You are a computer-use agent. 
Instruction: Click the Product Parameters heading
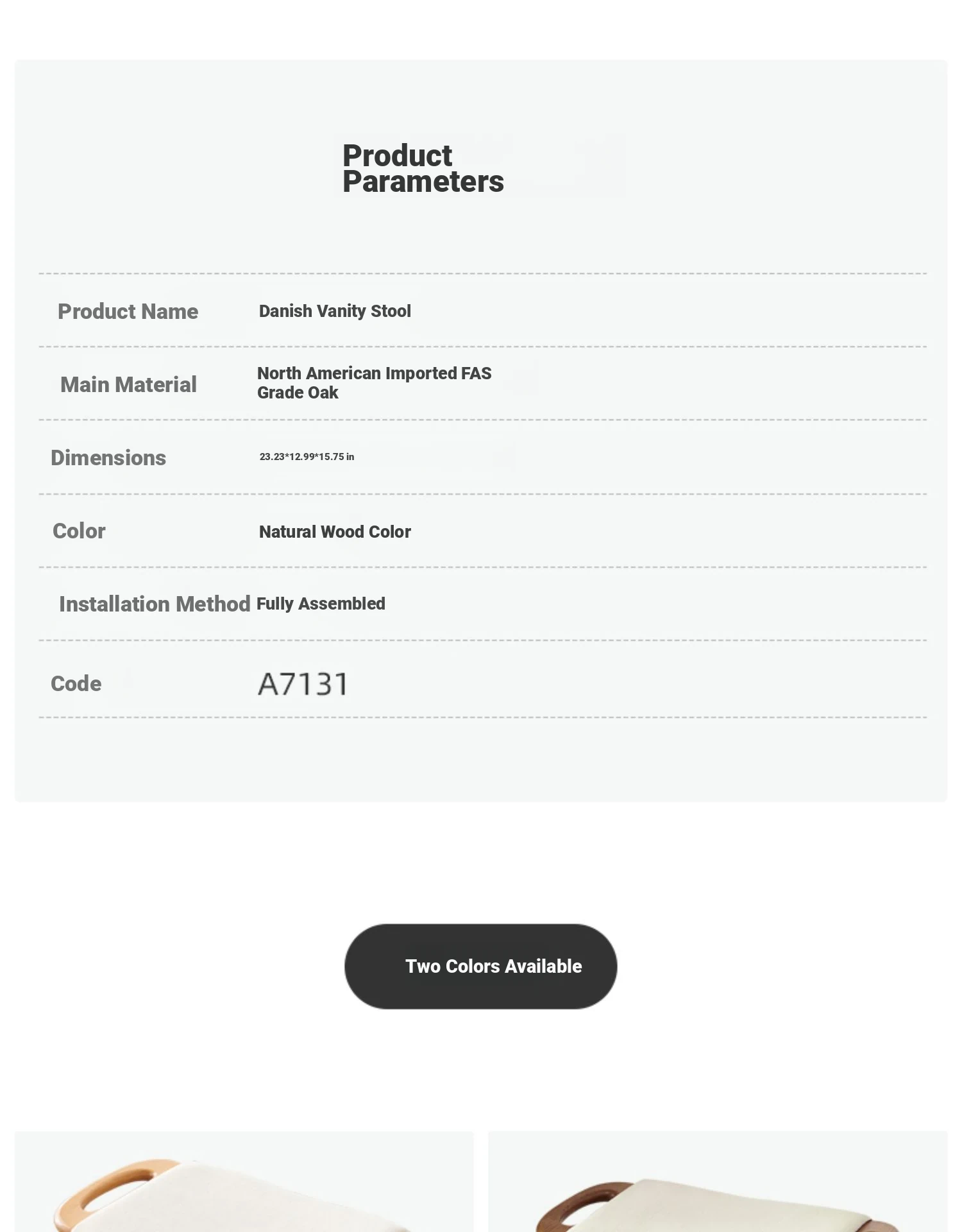(x=423, y=168)
